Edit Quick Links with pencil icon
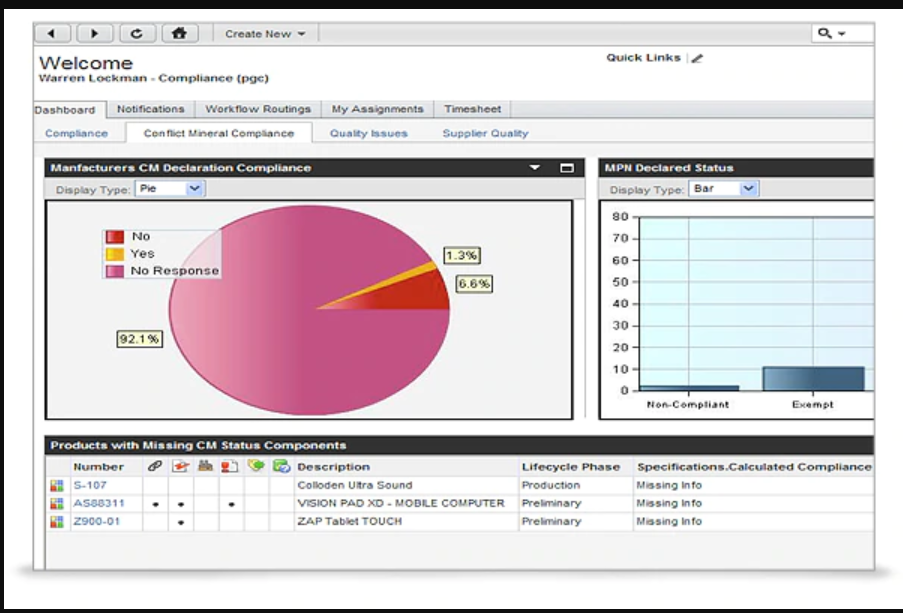 point(697,58)
